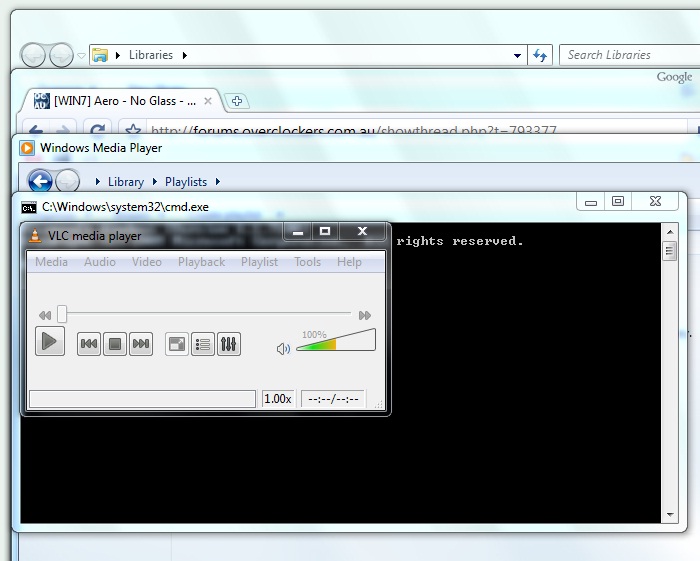
Task: Stop playback in VLC
Action: tap(115, 344)
